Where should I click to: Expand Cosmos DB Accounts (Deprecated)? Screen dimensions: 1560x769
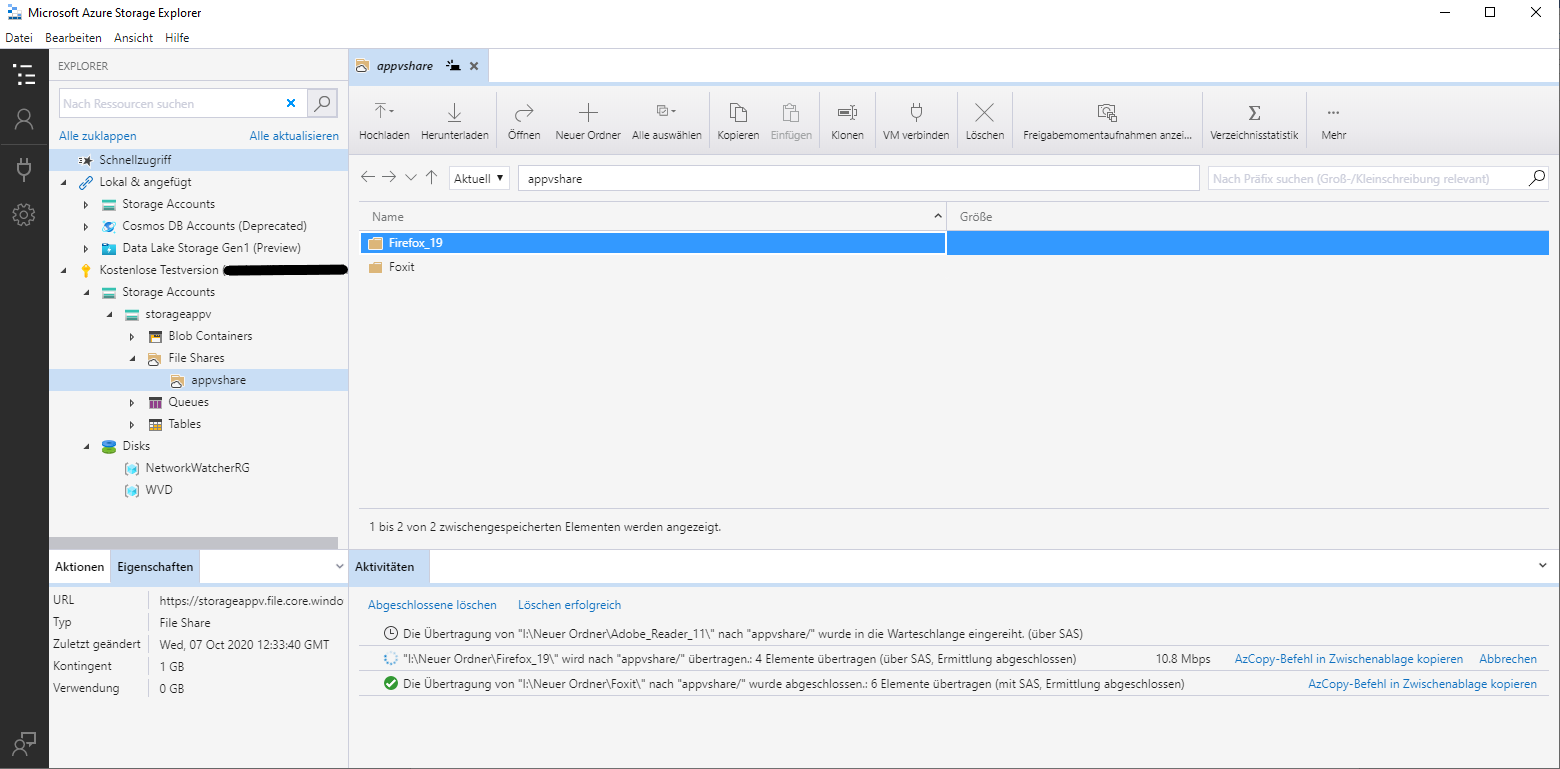87,226
